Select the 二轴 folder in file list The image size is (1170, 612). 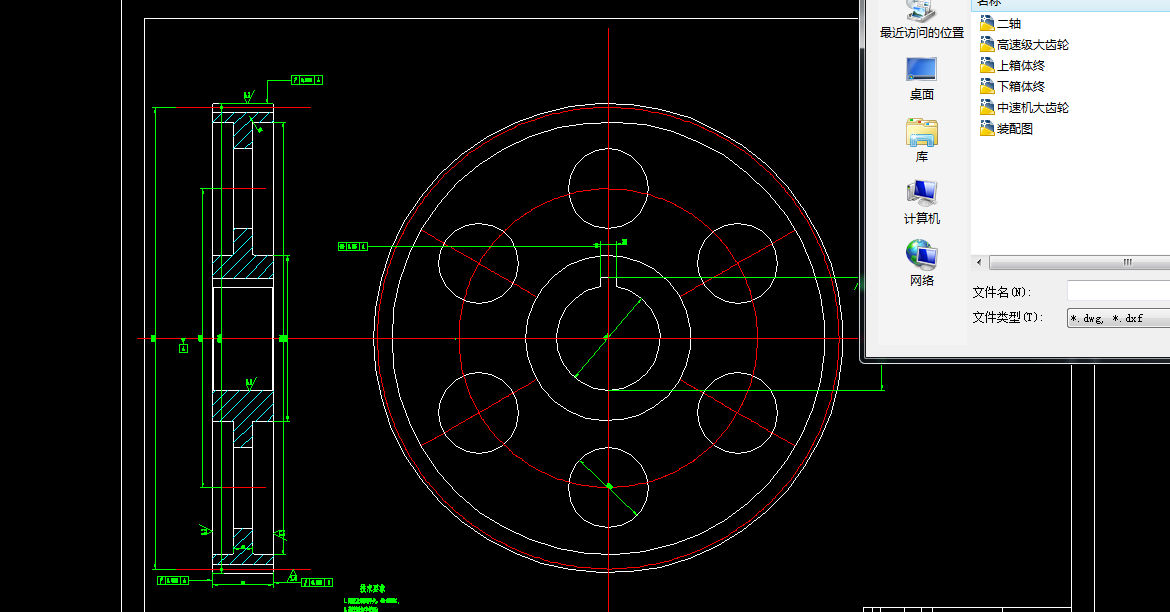click(1001, 24)
